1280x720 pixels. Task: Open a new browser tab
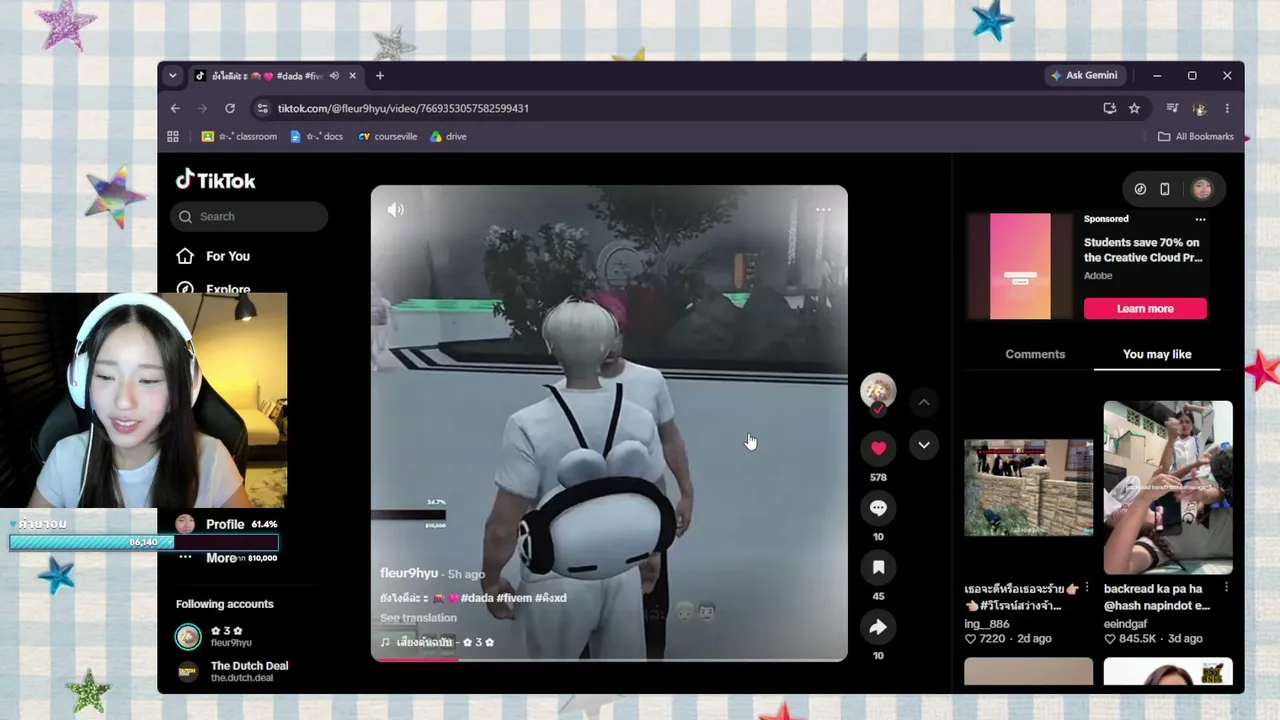(380, 76)
